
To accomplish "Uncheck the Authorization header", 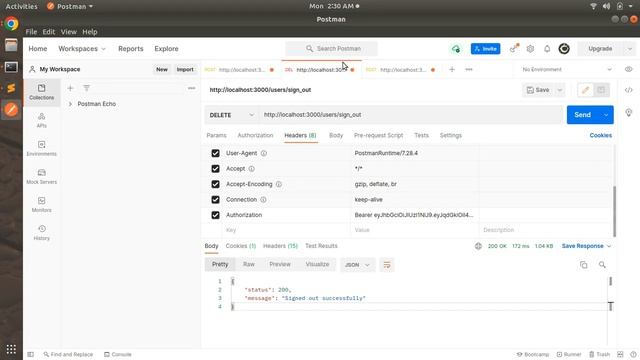I will 216,215.
